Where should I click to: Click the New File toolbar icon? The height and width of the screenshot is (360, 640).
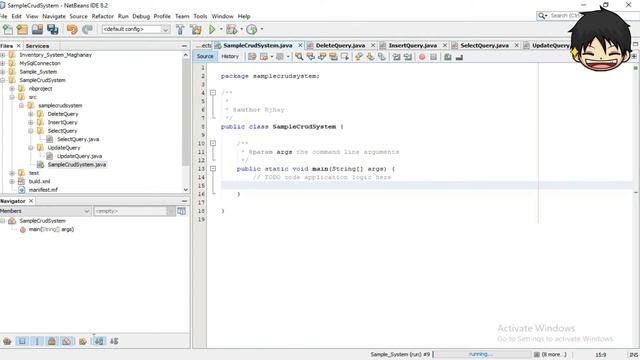8,29
